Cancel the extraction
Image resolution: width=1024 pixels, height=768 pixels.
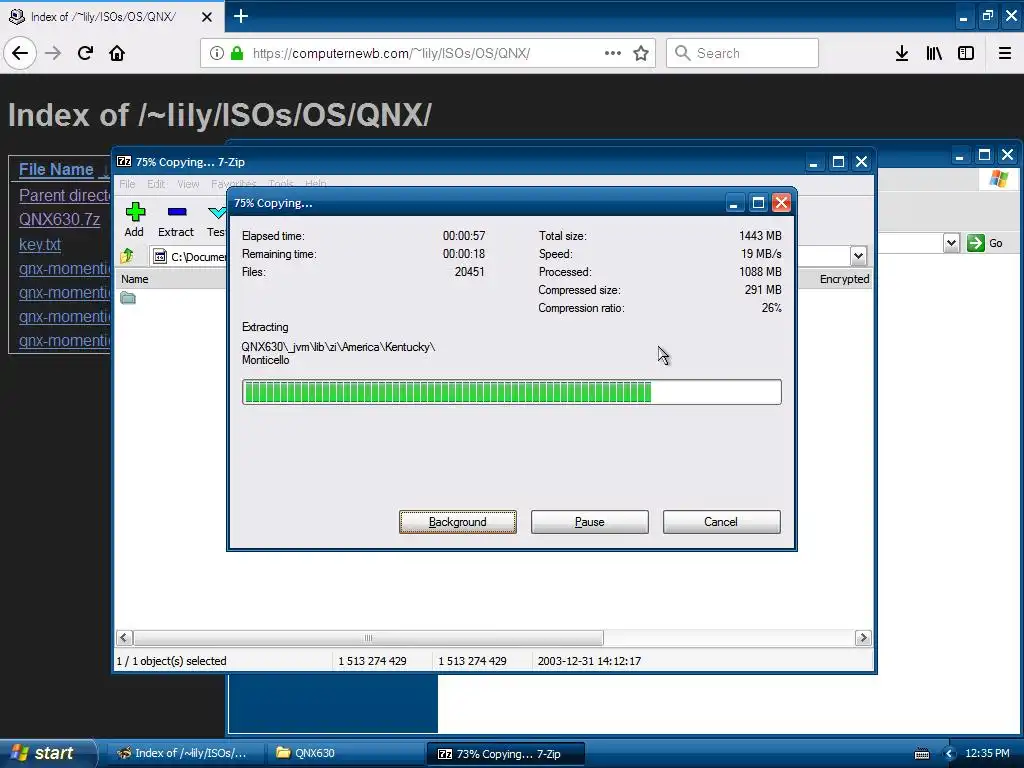pos(722,522)
